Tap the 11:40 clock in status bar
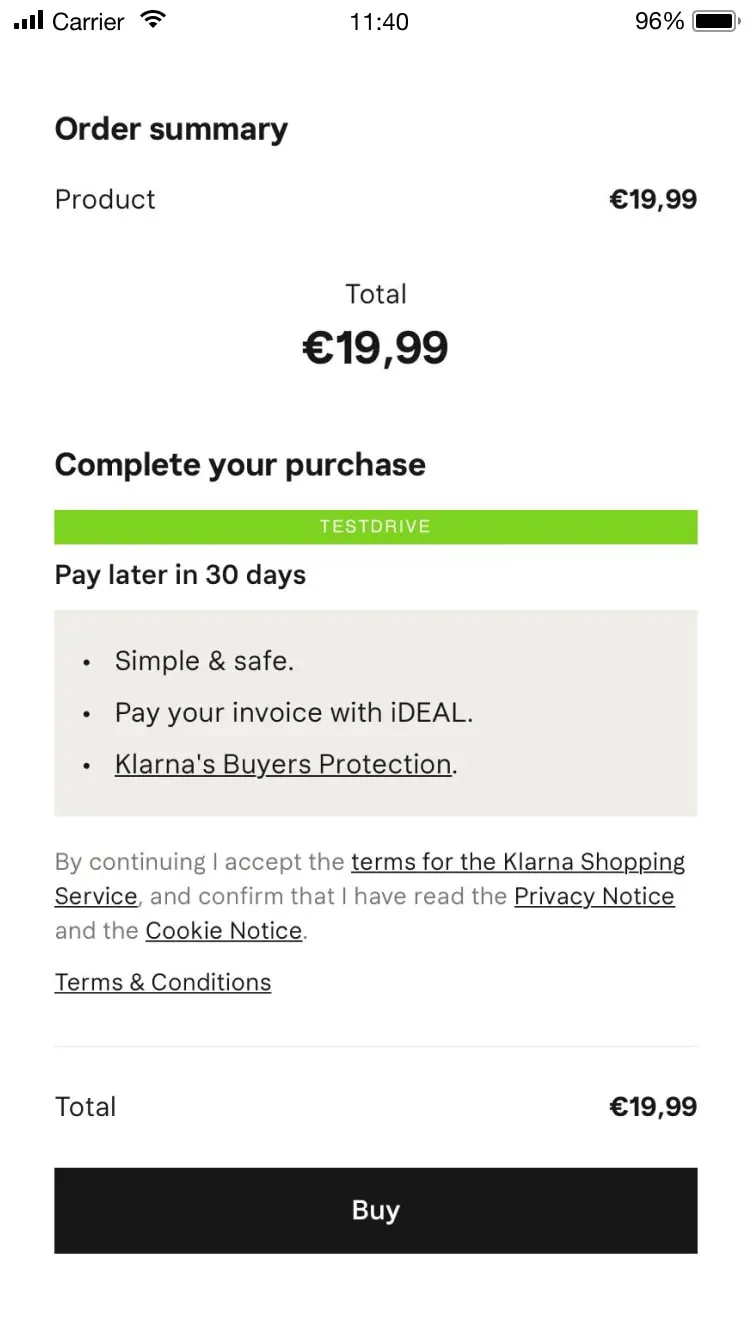Image resolution: width=750 pixels, height=1334 pixels. [x=379, y=22]
